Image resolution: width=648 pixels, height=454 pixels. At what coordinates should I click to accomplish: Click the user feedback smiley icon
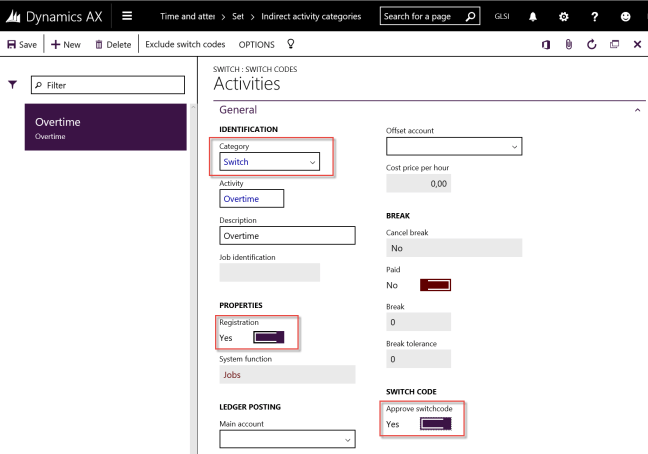coord(626,16)
